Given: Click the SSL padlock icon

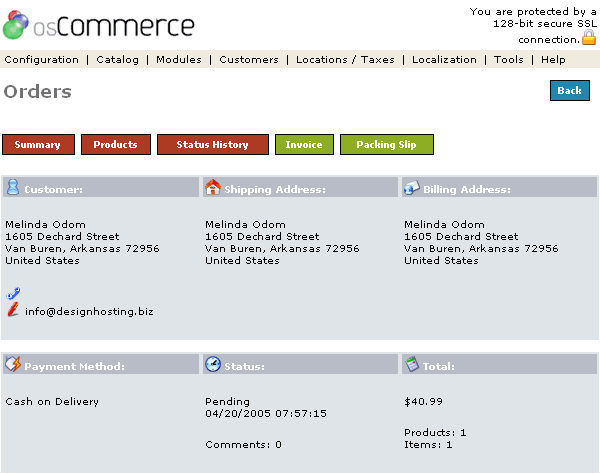Looking at the screenshot, I should (589, 38).
